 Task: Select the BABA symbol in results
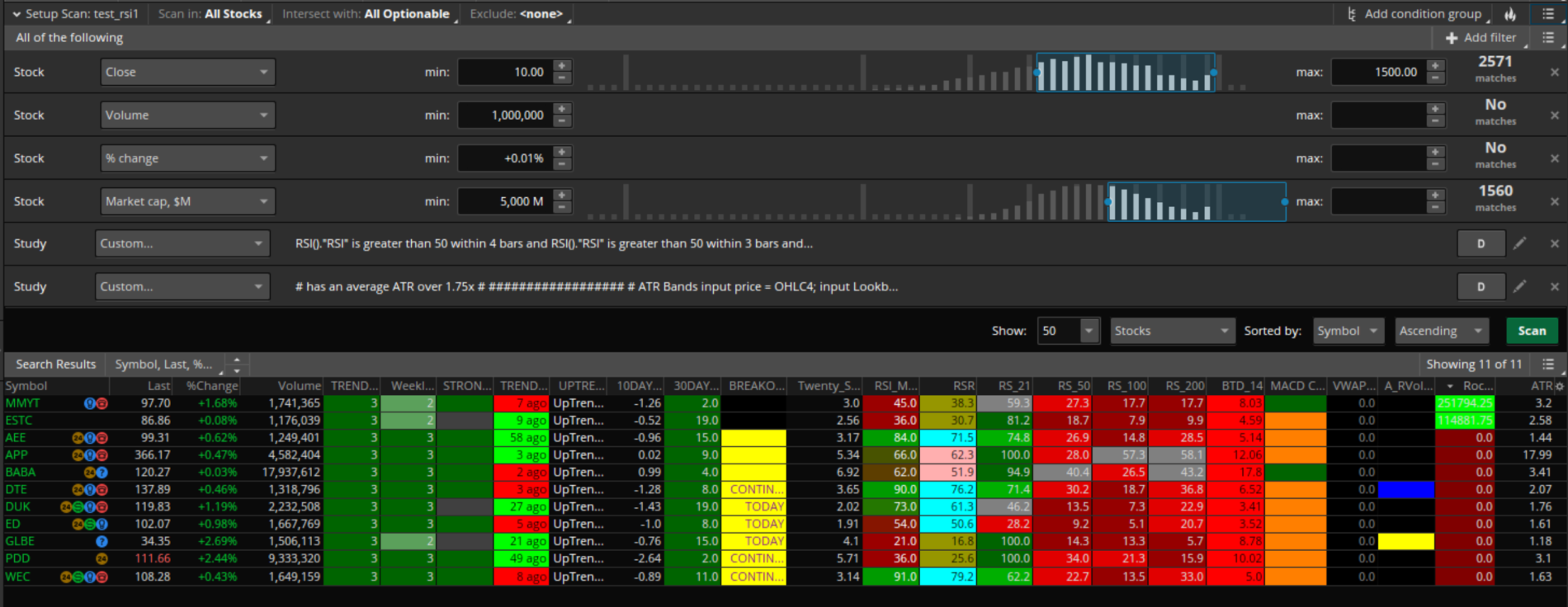coord(21,472)
